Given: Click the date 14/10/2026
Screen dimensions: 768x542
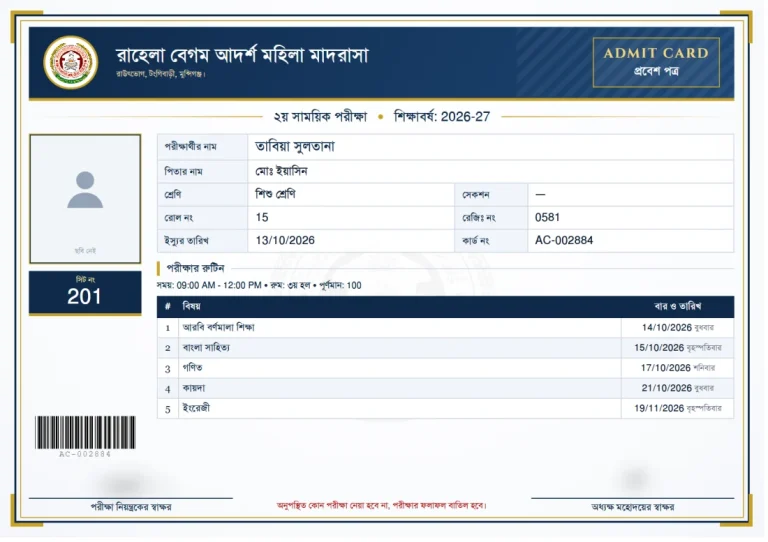Looking at the screenshot, I should (667, 328).
